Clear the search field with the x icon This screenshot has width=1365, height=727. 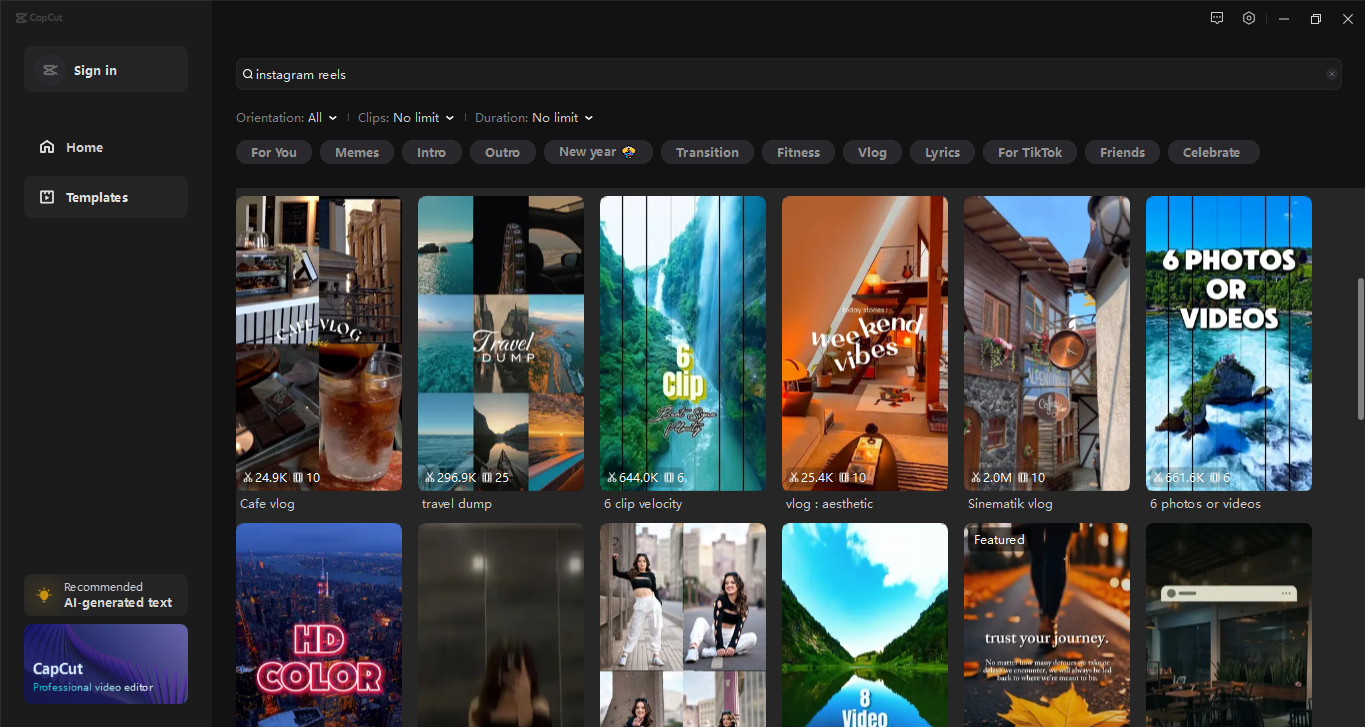[1331, 73]
